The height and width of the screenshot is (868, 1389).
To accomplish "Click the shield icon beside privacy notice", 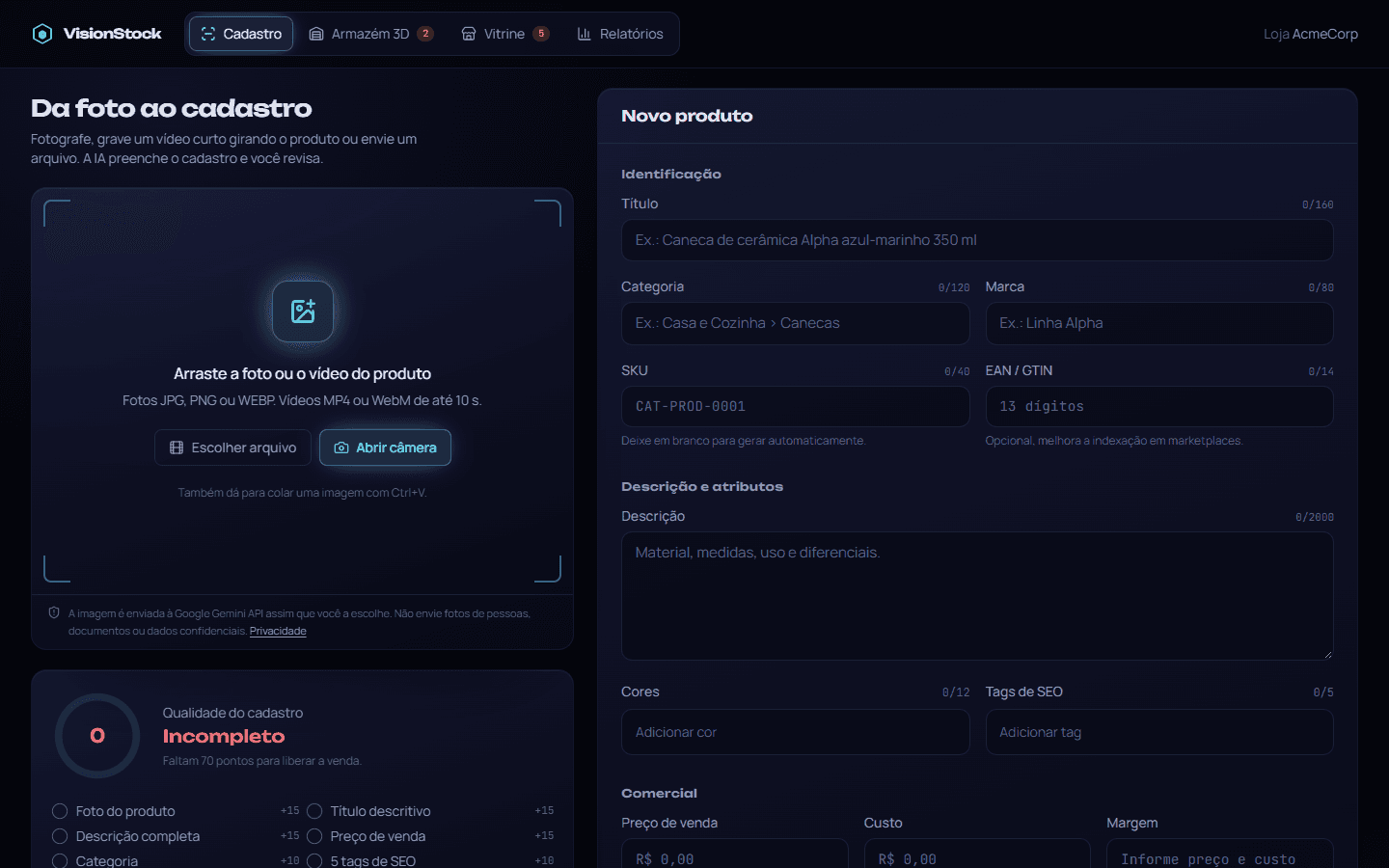I will point(54,612).
